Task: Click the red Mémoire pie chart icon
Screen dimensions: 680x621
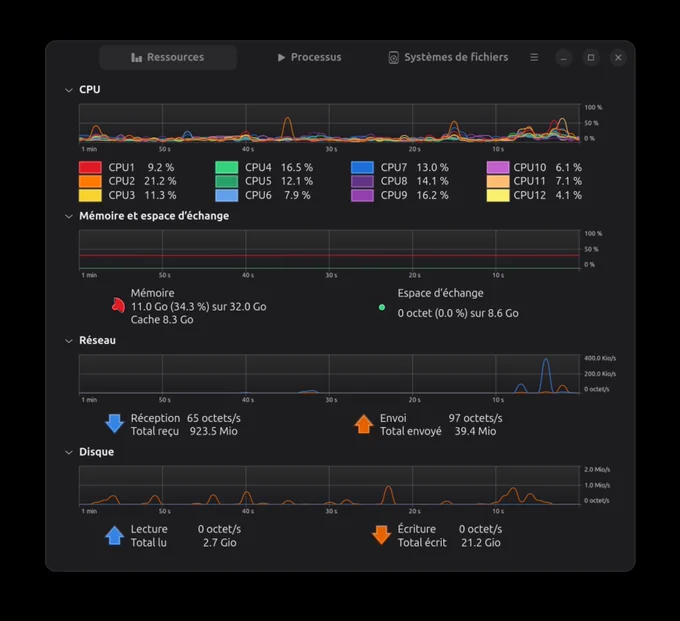Action: click(x=118, y=306)
